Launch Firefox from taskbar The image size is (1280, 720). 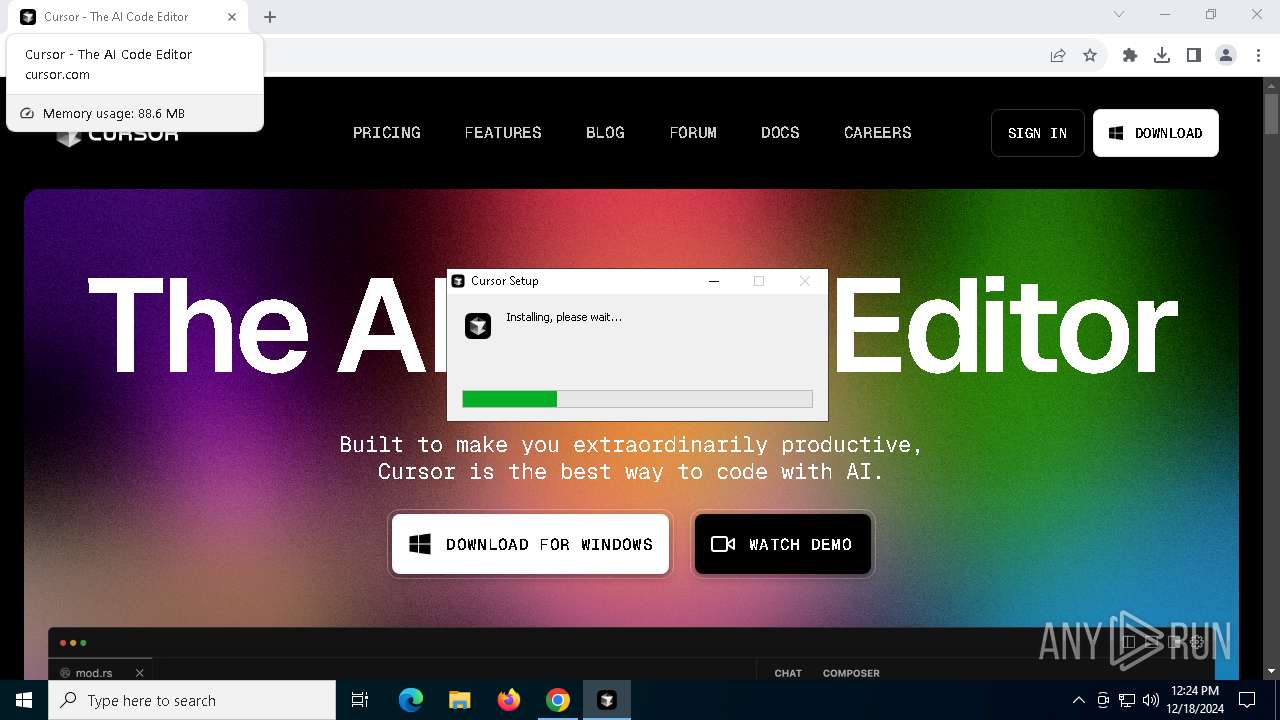pyautogui.click(x=509, y=700)
